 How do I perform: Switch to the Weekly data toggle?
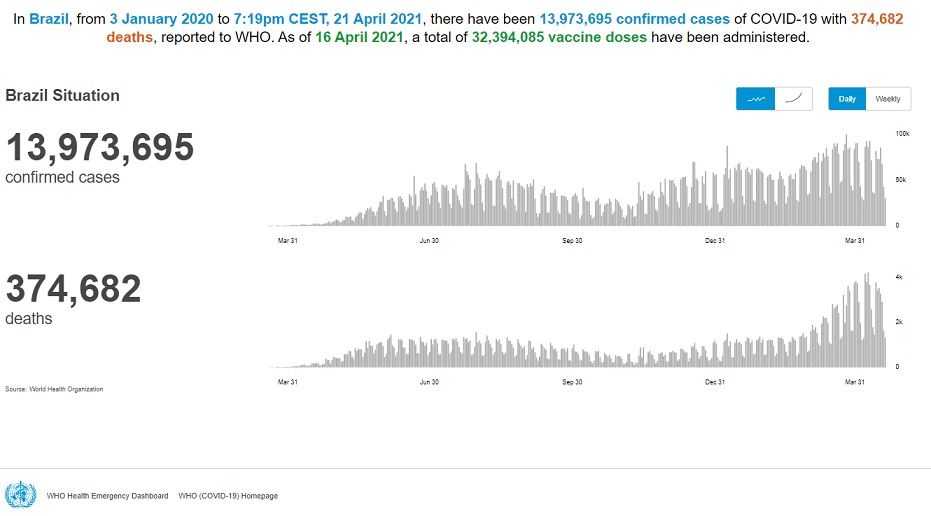coord(888,99)
